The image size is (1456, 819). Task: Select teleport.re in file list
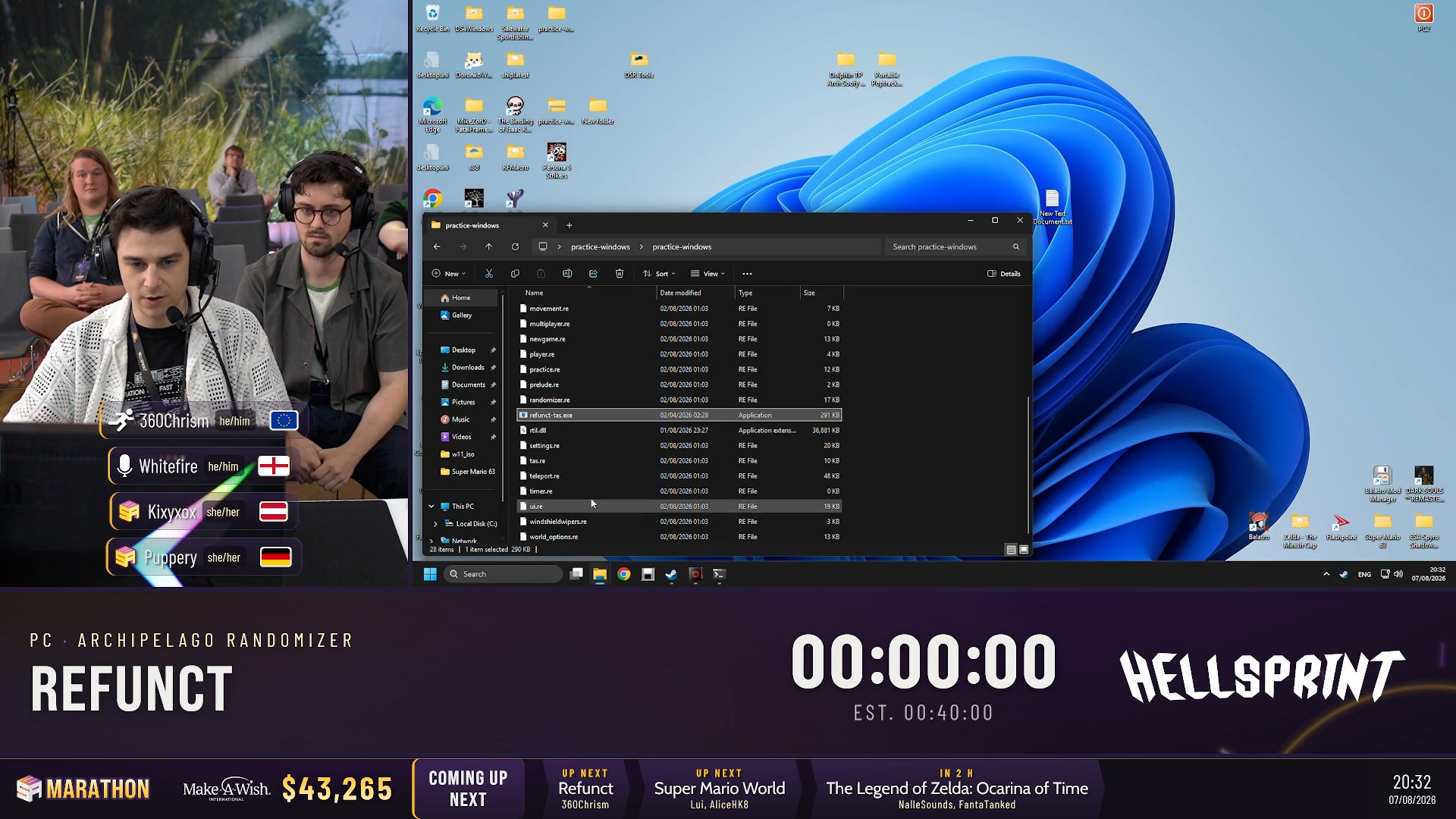pos(679,476)
